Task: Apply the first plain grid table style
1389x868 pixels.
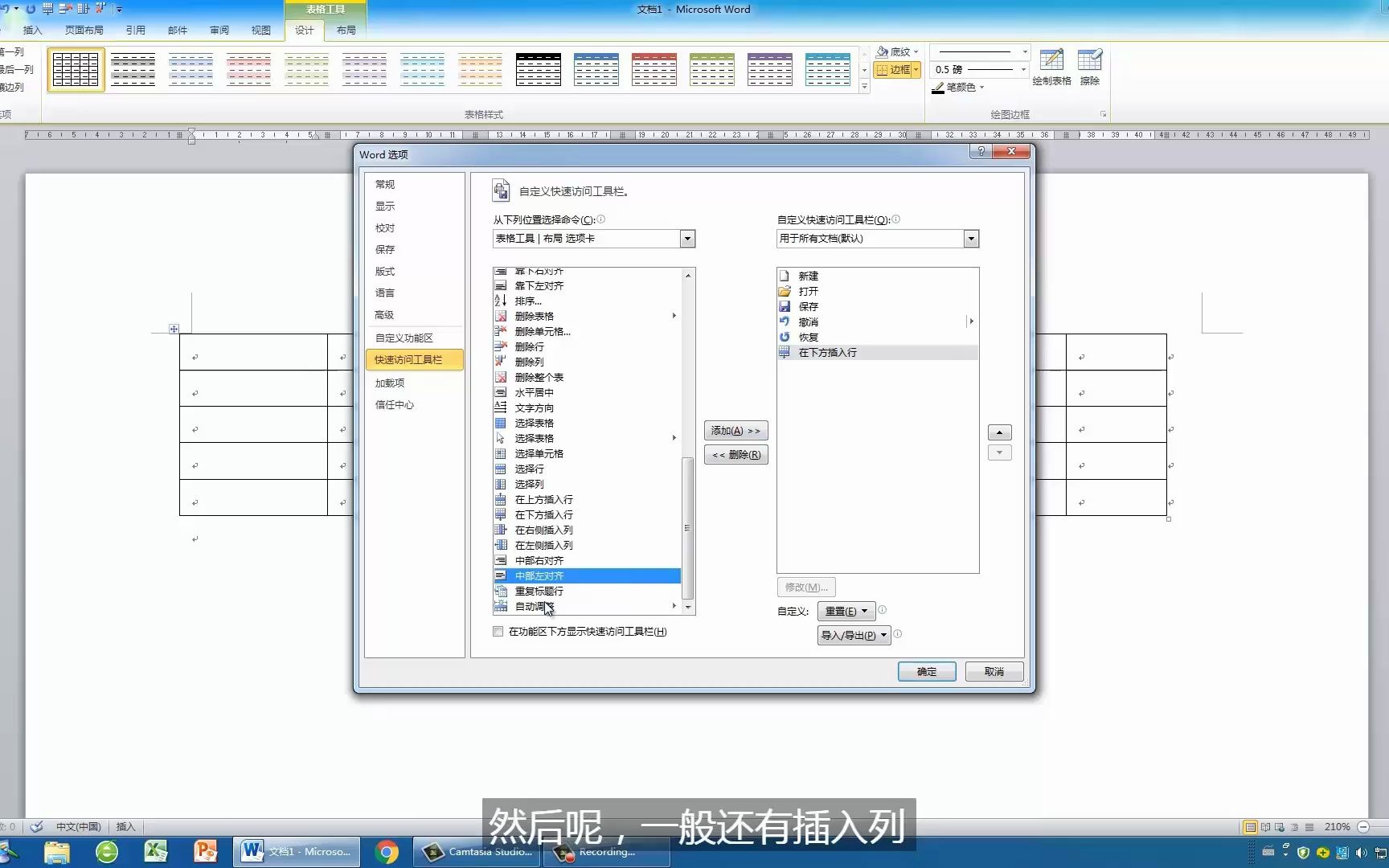Action: [76, 69]
